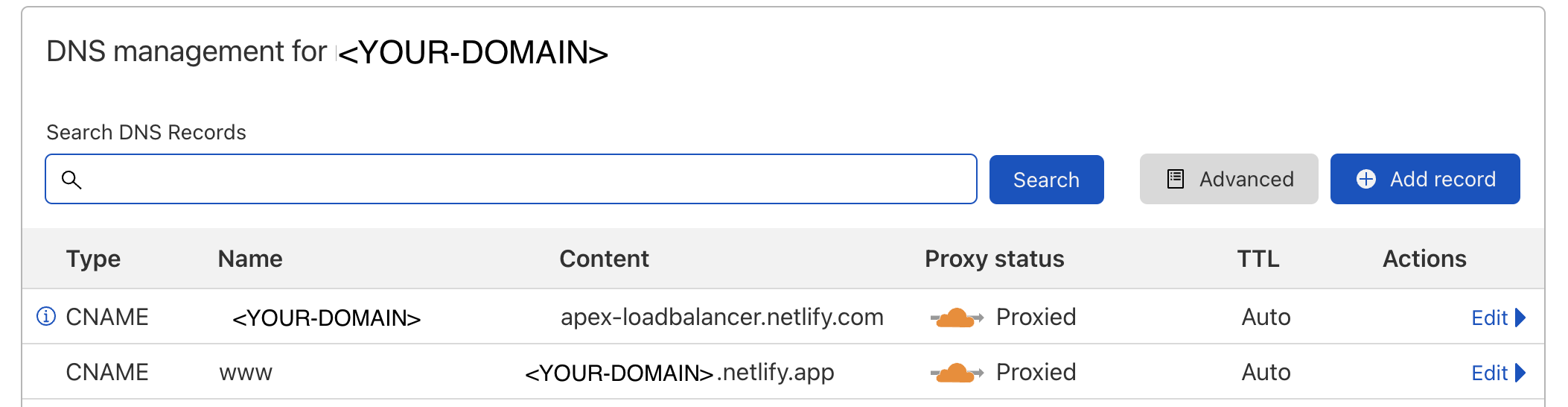This screenshot has width=1568, height=407.
Task: Select the www name cell
Action: [246, 373]
